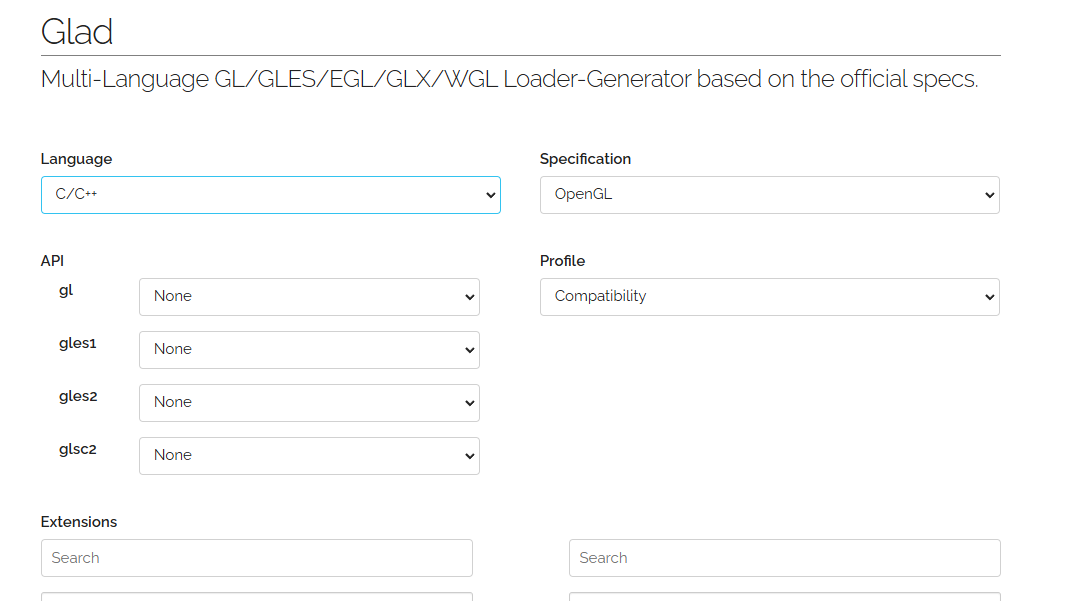Click the left Extensions search field
The height and width of the screenshot is (601, 1084).
coord(256,558)
